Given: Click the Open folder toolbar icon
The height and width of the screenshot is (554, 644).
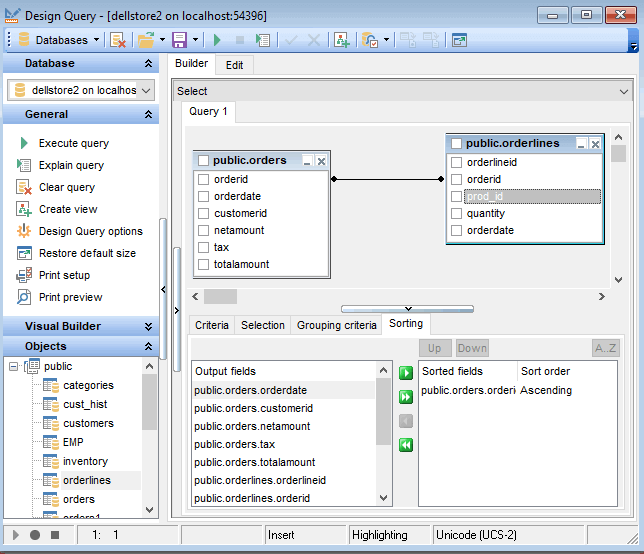Looking at the screenshot, I should coord(146,40).
